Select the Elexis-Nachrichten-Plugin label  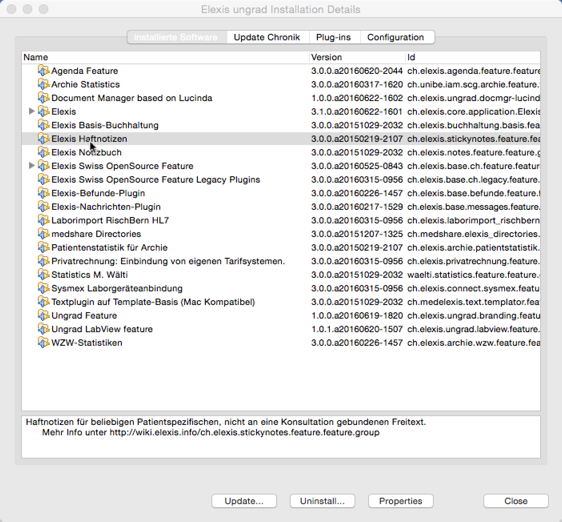point(106,207)
